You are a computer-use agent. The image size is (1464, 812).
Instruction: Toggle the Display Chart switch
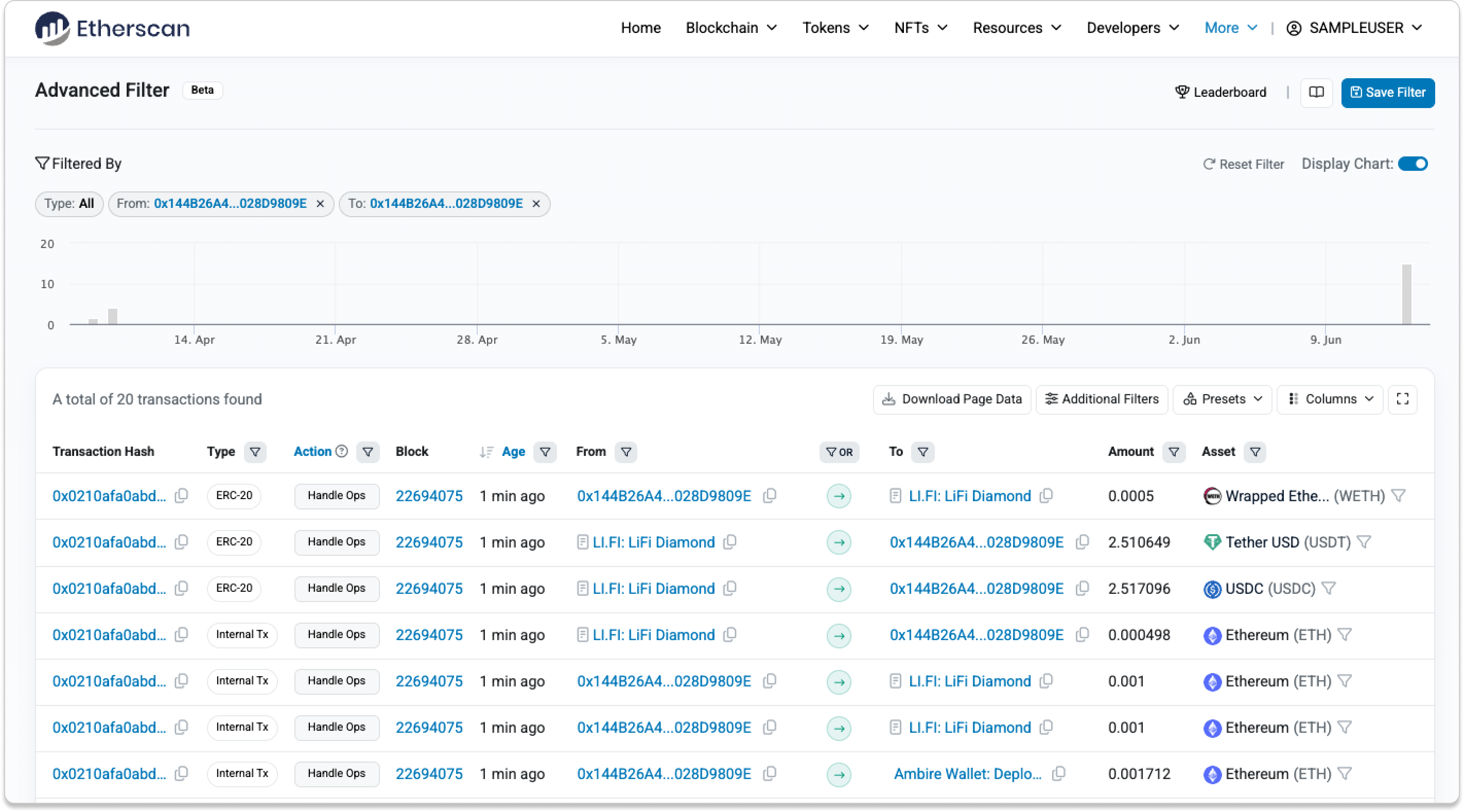click(1413, 164)
